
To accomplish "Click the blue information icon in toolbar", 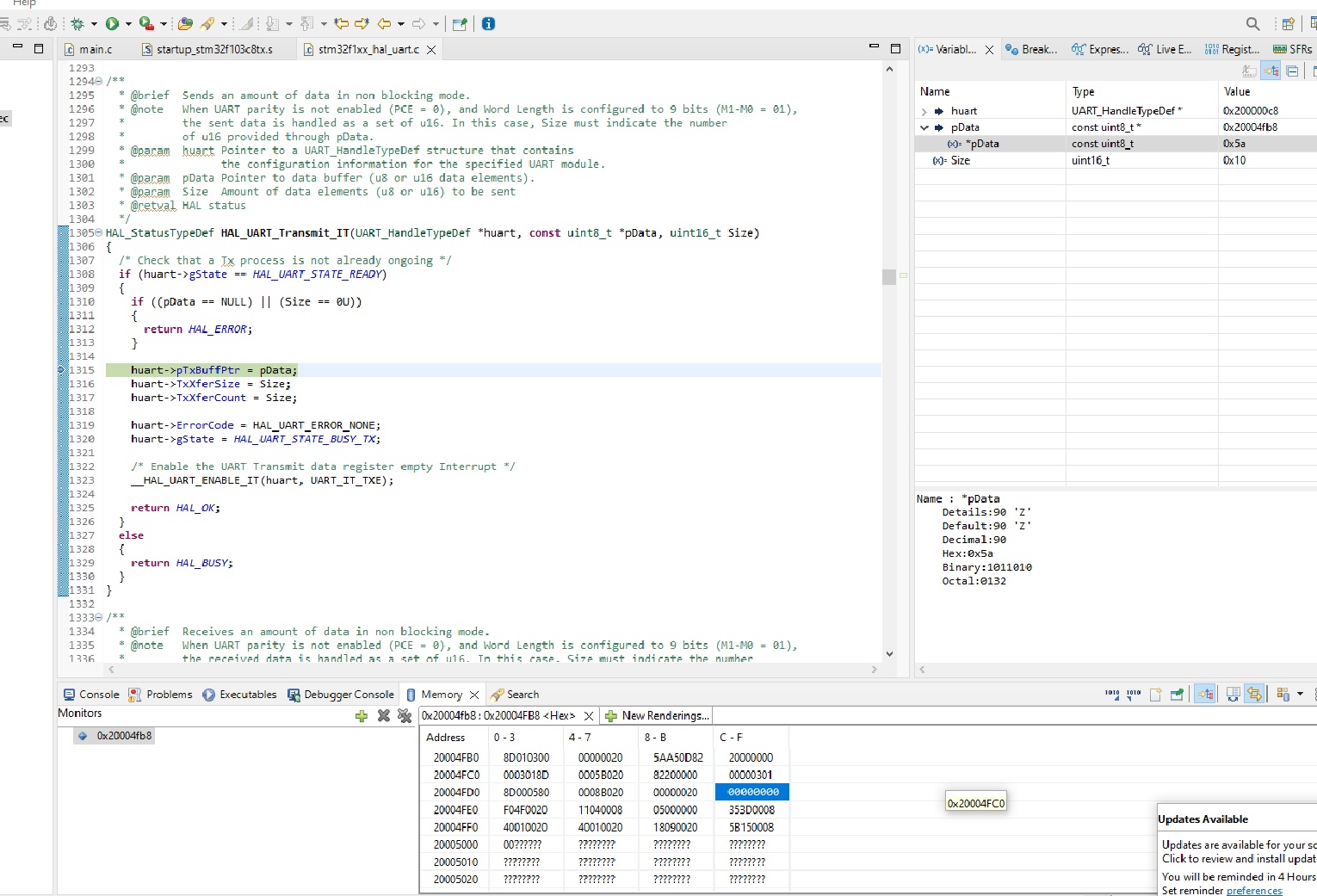I will click(488, 24).
